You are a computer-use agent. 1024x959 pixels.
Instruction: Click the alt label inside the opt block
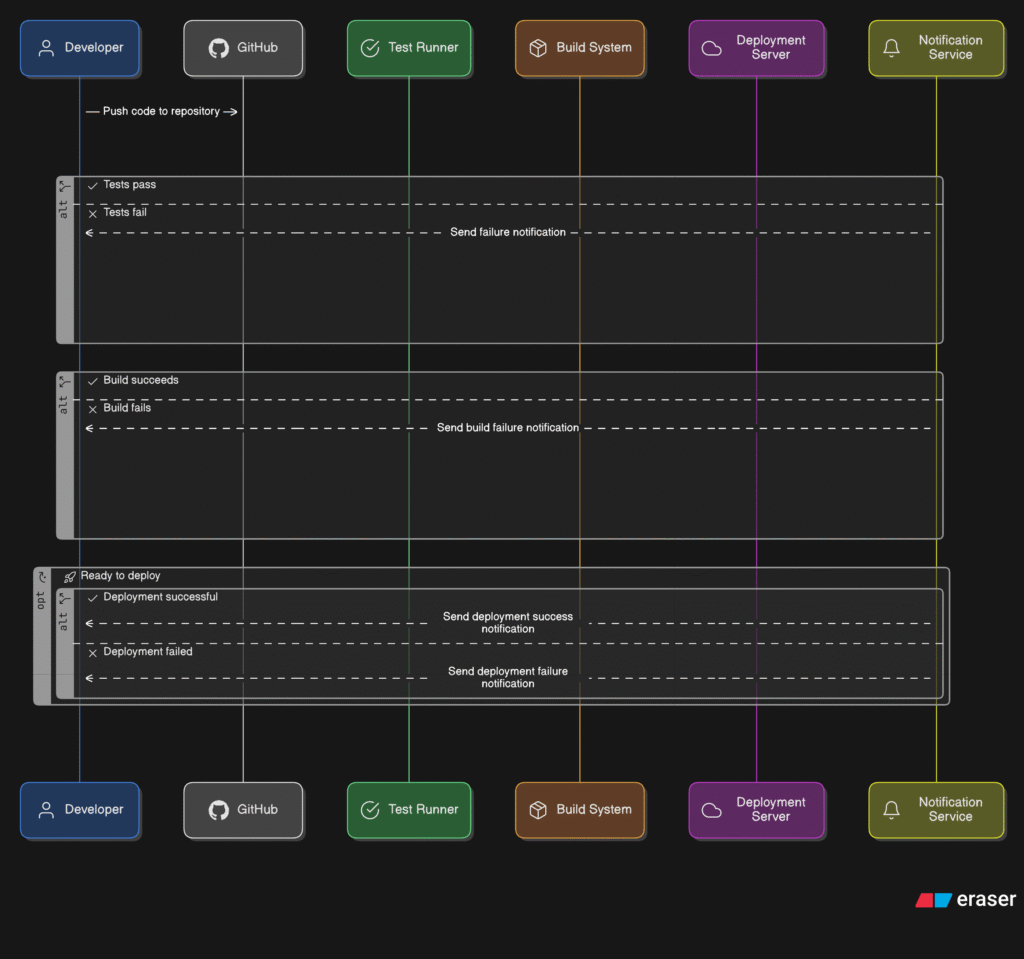coord(63,621)
